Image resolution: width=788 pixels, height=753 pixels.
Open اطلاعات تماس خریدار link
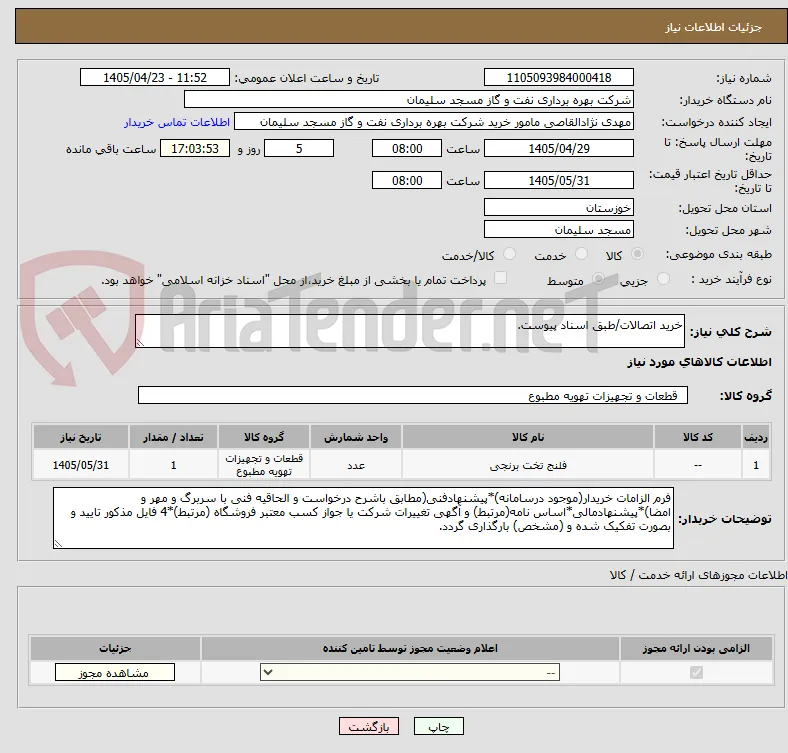tap(177, 122)
